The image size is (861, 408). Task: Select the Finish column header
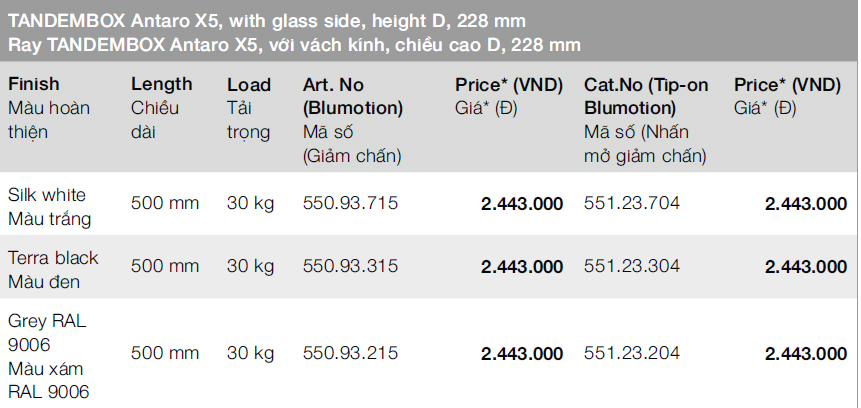[34, 84]
